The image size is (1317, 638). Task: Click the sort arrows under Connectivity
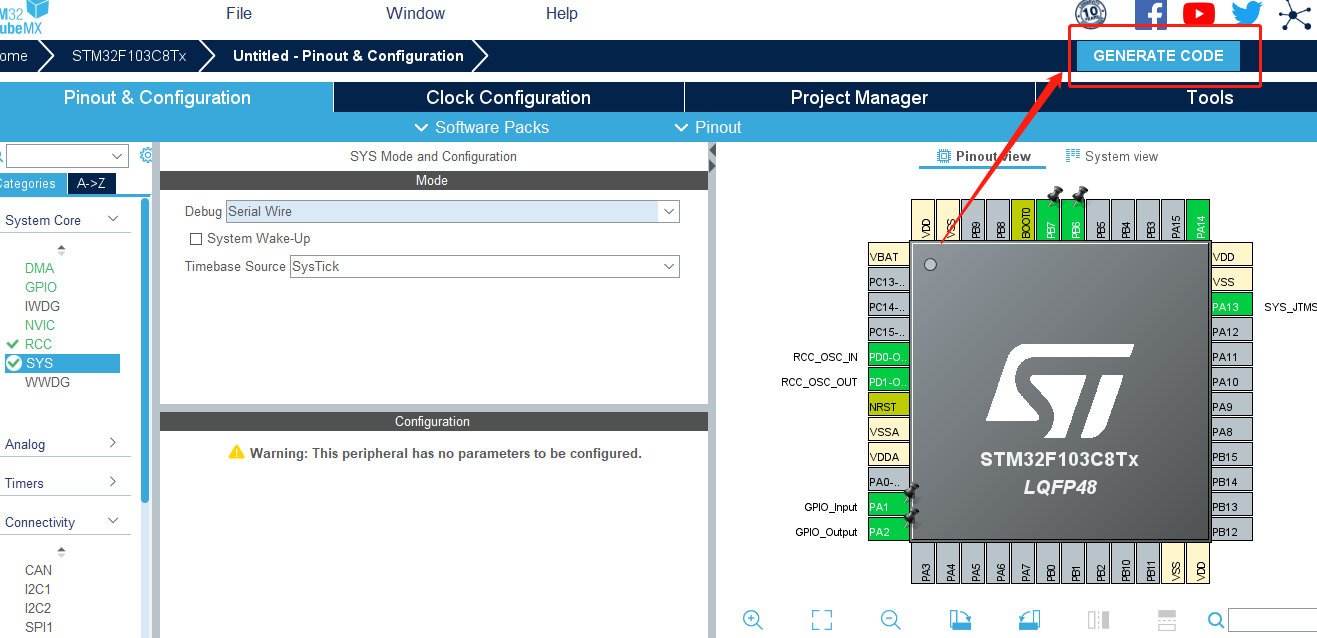click(x=61, y=551)
